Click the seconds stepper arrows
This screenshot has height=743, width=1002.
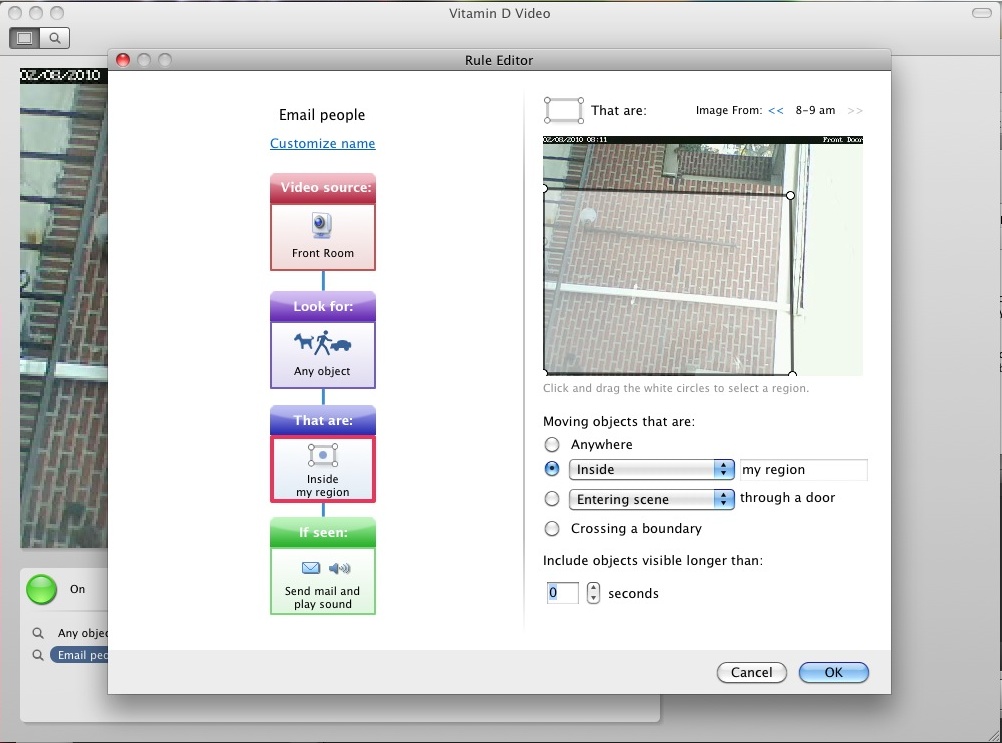tap(593, 593)
